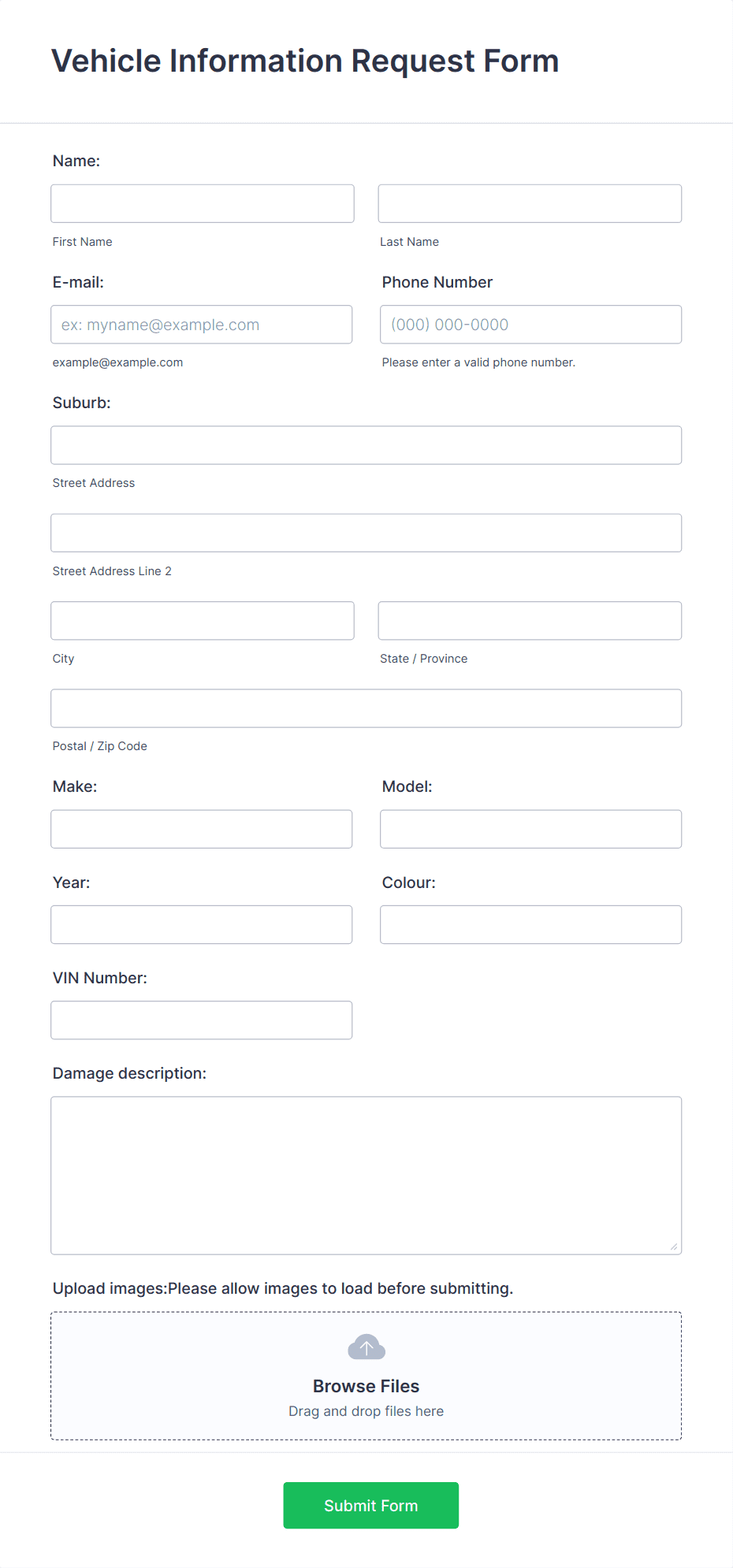Click inside the Damage description textarea
Viewport: 733px width, 1568px height.
tap(366, 1176)
